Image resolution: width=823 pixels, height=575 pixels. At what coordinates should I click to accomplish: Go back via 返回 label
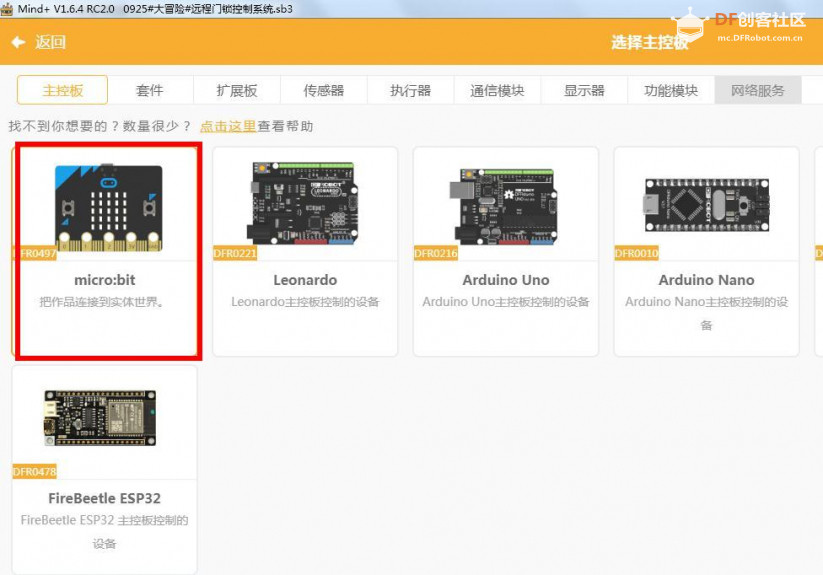50,42
